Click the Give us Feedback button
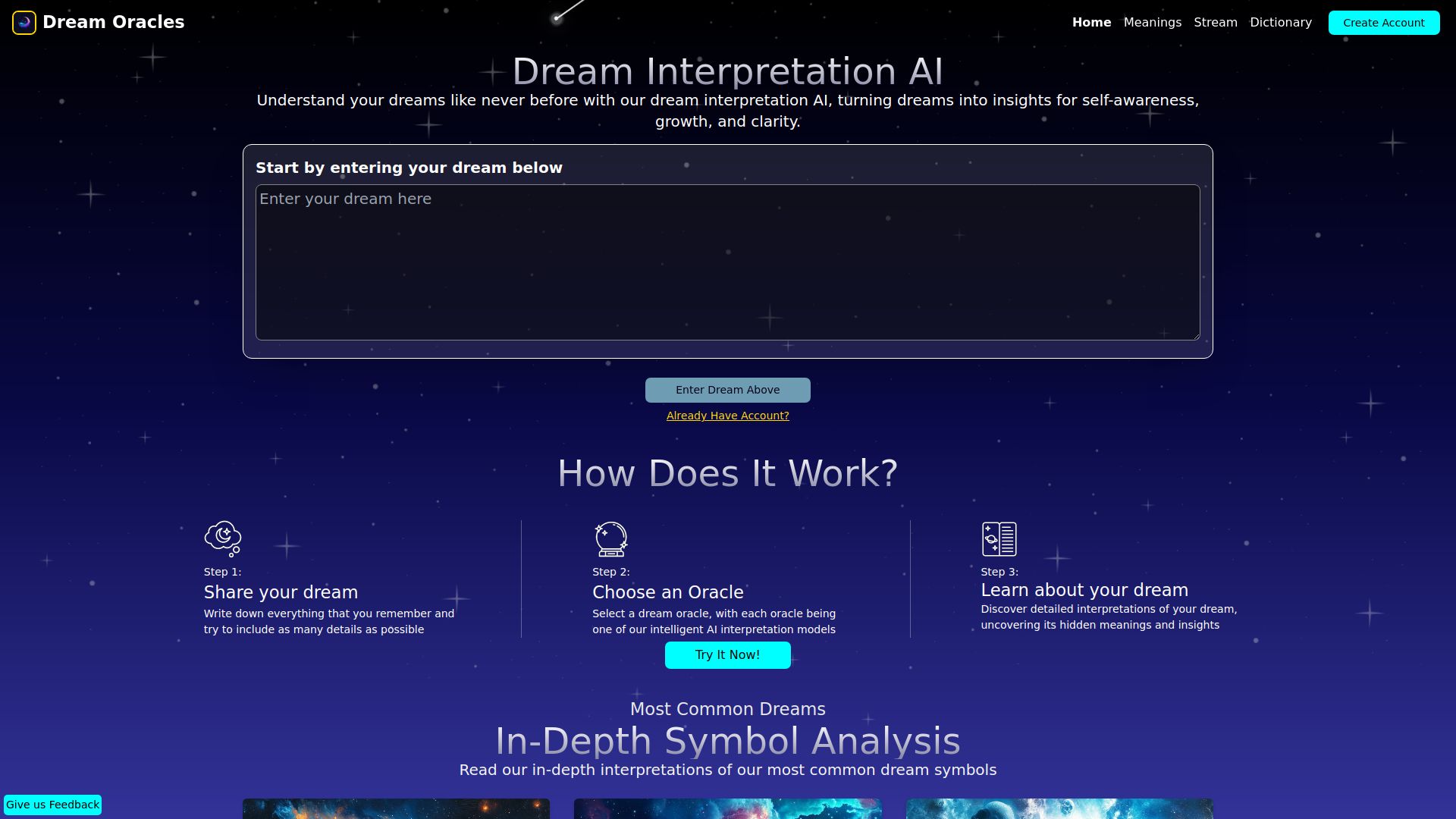The height and width of the screenshot is (819, 1456). pyautogui.click(x=53, y=804)
